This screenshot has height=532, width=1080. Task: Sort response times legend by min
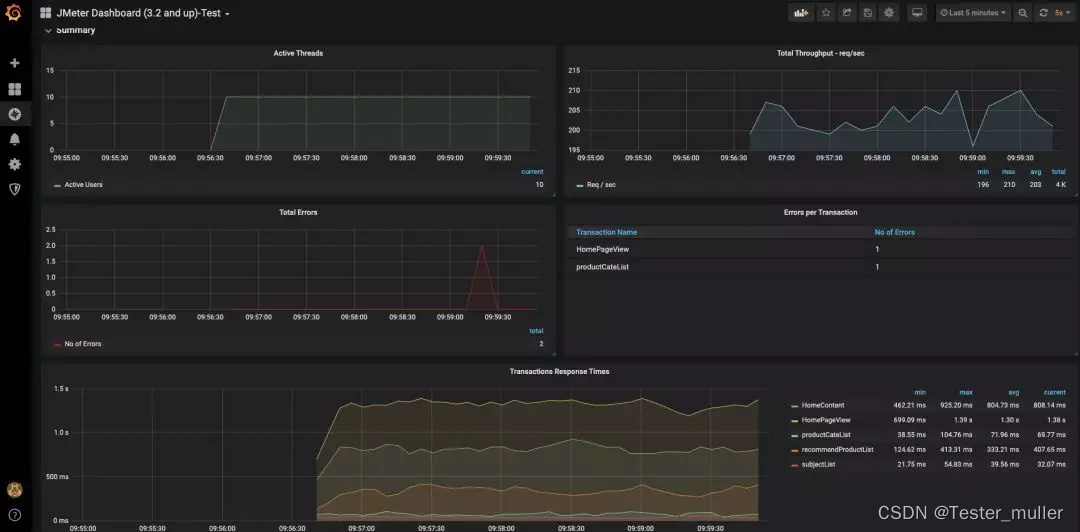point(920,392)
